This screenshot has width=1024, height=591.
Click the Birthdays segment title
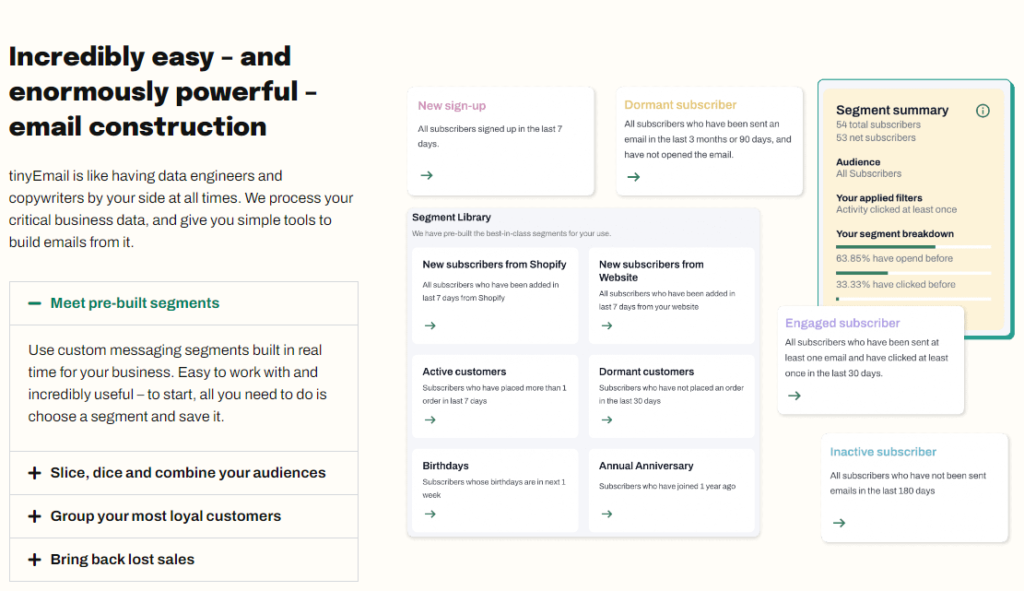pyautogui.click(x=445, y=466)
